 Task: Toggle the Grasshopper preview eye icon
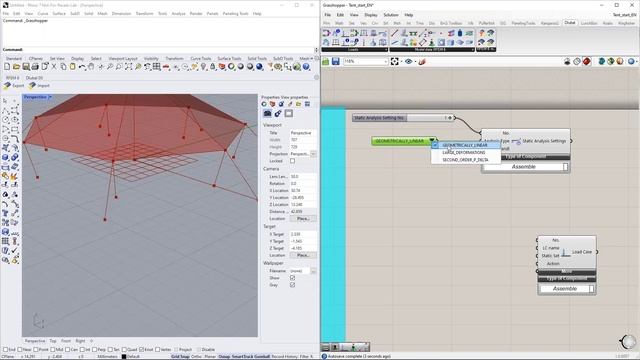(409, 62)
